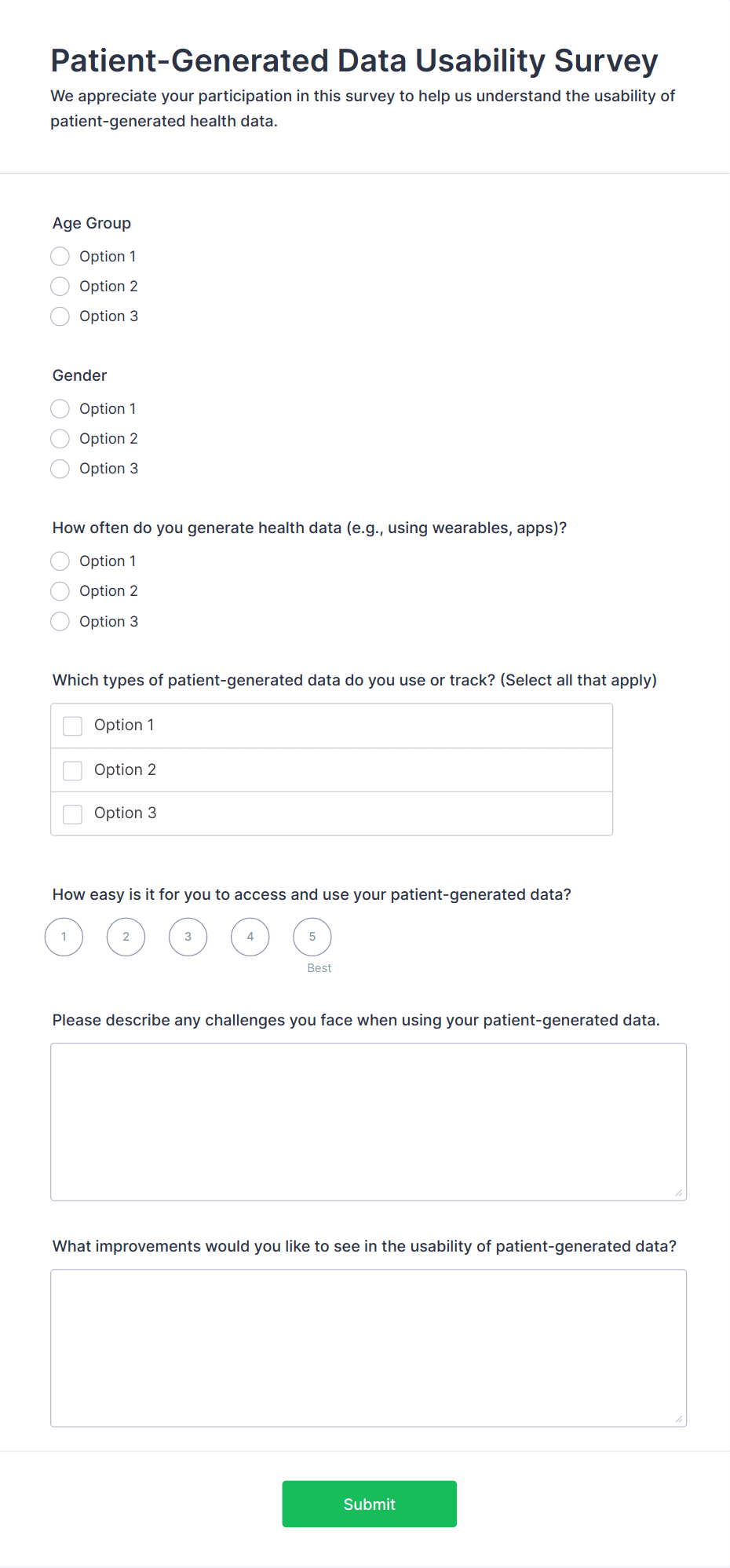The height and width of the screenshot is (1568, 730).
Task: Rate data access ease as 5, labeled Best
Action: [x=312, y=936]
